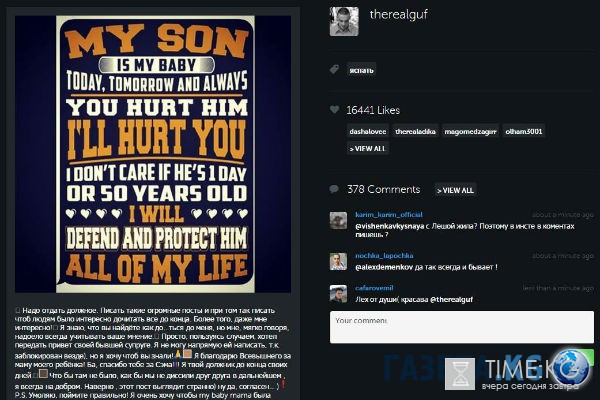Open therealguf profile avatar

[x=344, y=21]
